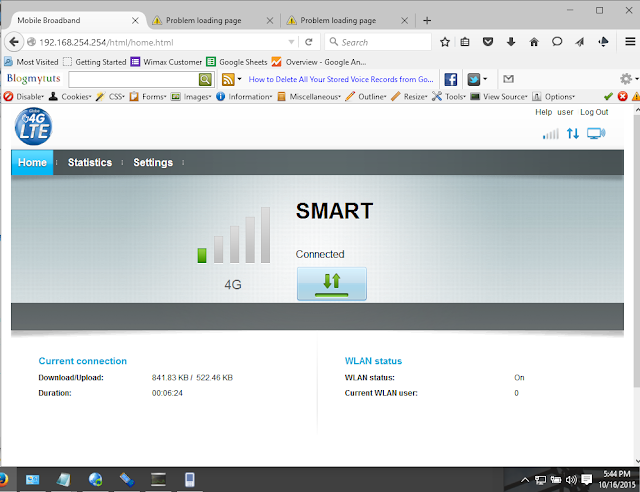
Task: Open the toolbar gear settings icon
Action: [x=626, y=79]
